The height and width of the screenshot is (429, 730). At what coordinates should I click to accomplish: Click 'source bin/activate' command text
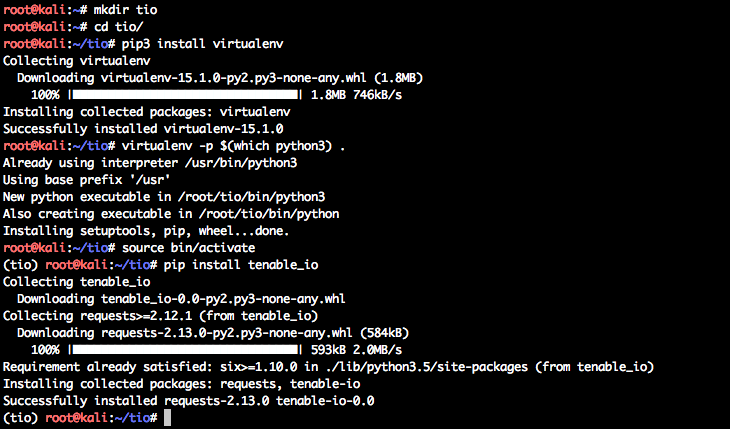click(x=189, y=248)
